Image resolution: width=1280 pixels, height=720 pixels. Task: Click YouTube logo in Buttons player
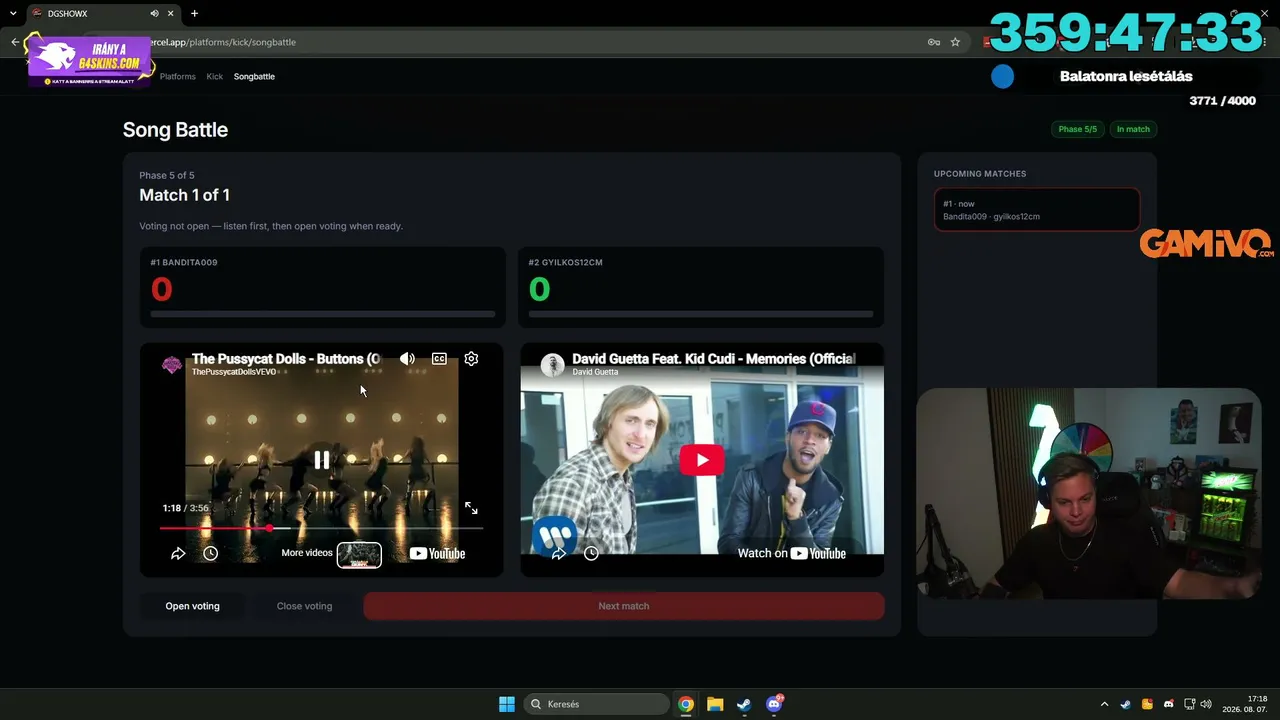pyautogui.click(x=437, y=554)
